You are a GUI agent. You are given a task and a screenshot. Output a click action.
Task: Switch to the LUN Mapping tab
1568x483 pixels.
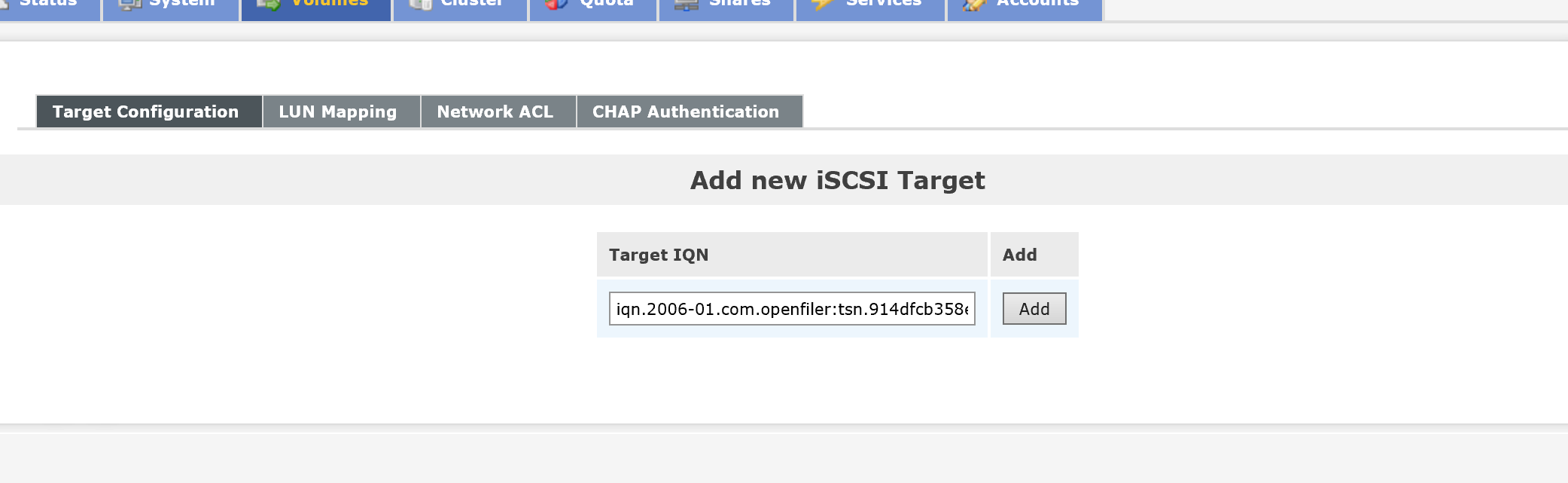coord(337,112)
